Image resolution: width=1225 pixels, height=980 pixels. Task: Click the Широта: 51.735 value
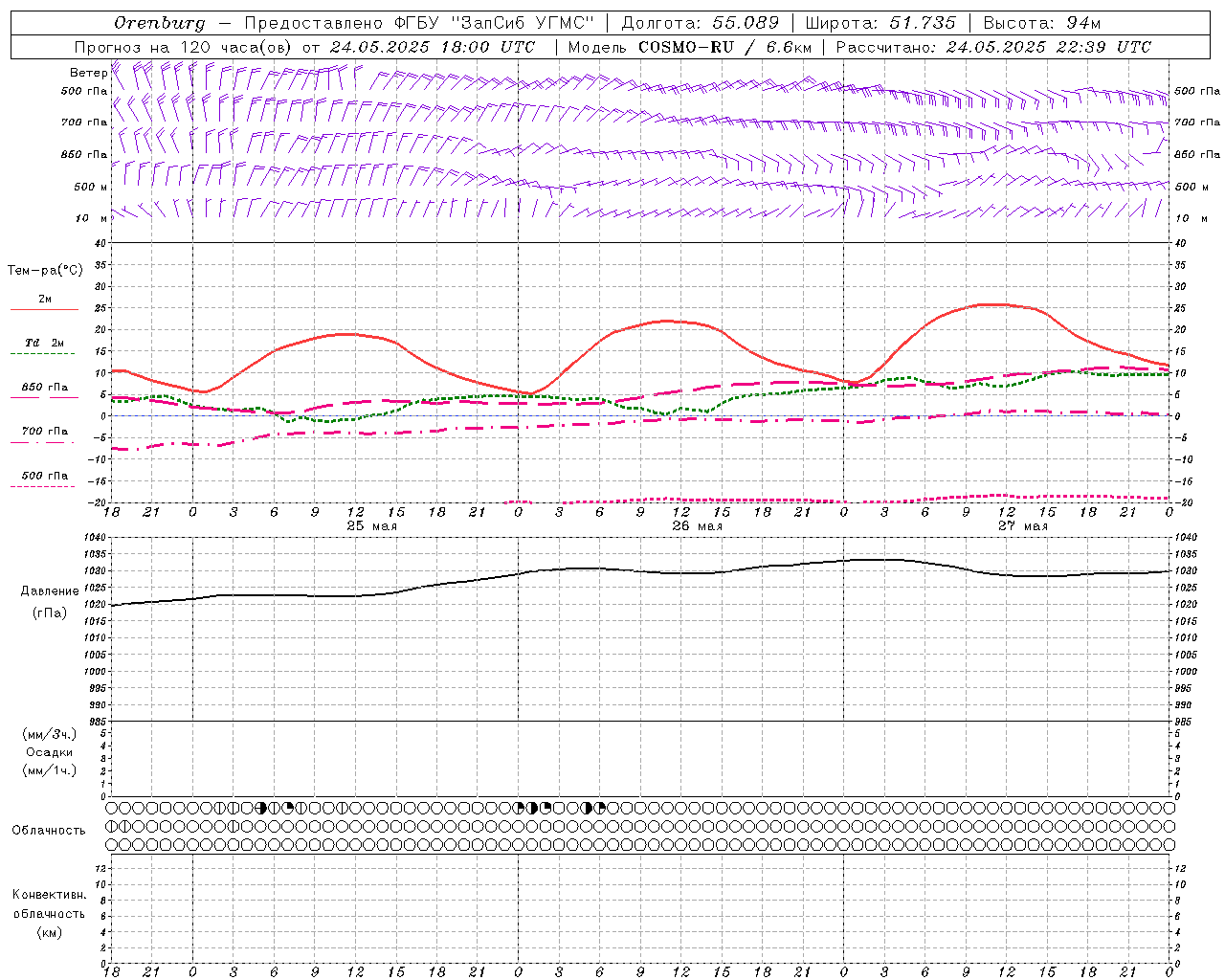click(880, 23)
